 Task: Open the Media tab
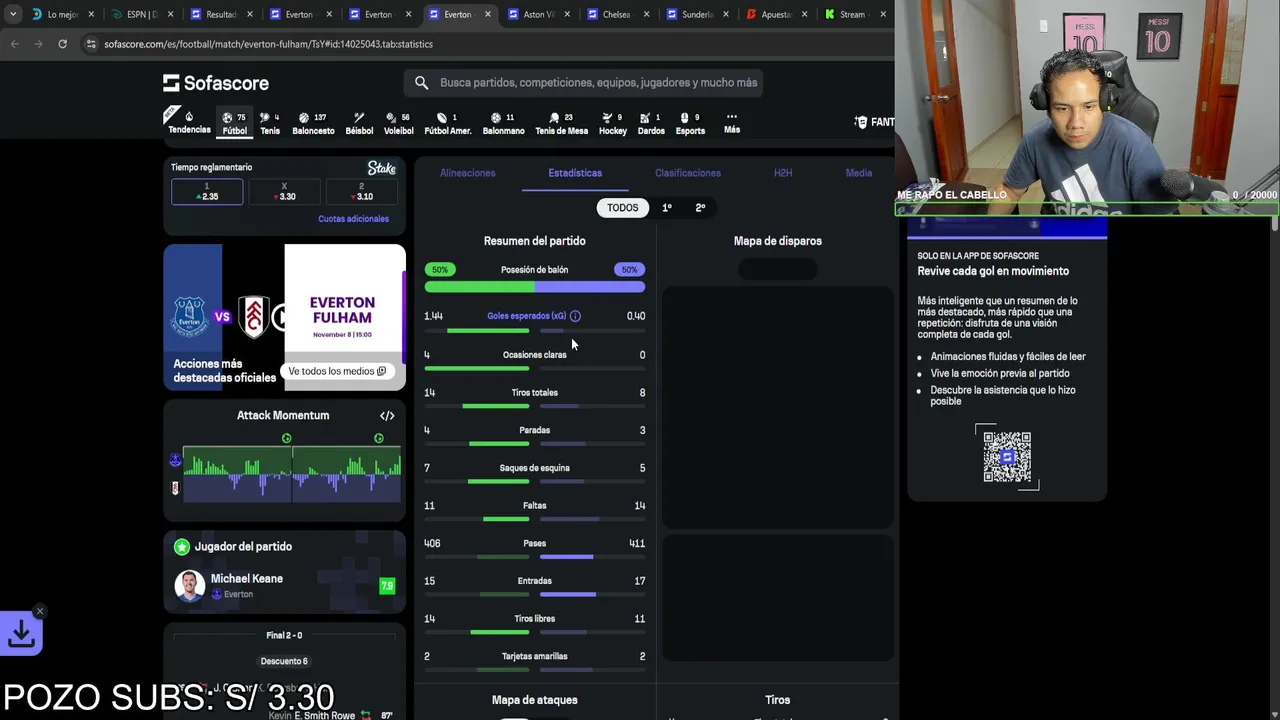(x=858, y=173)
